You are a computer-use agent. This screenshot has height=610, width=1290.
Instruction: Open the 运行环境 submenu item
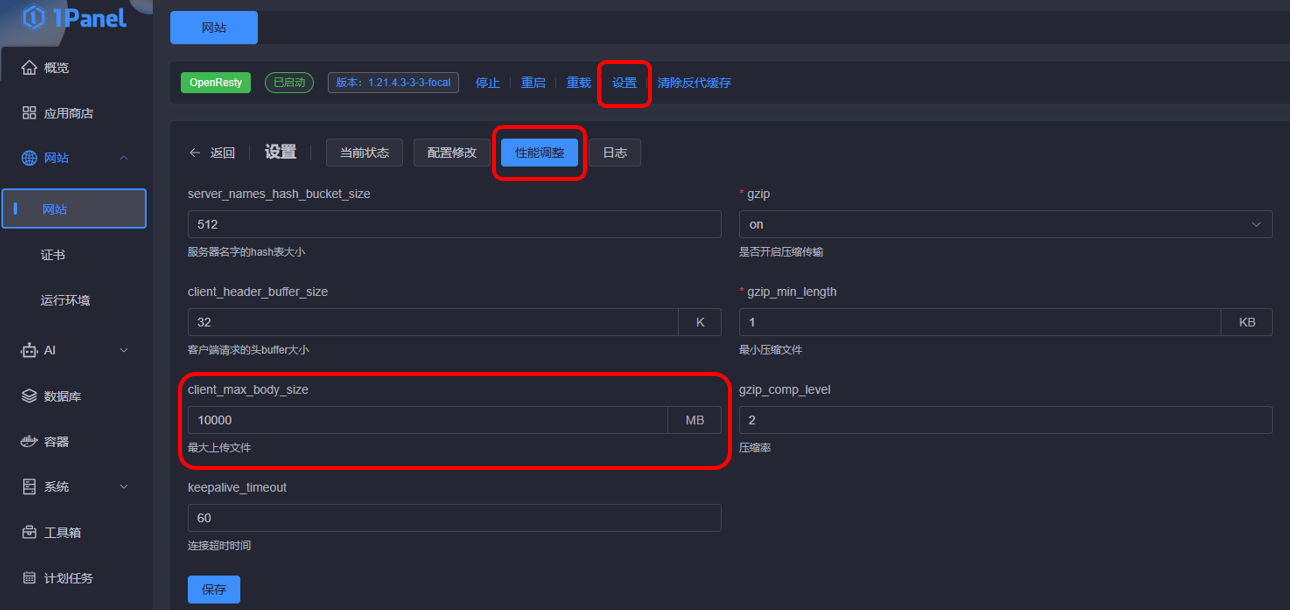pos(65,300)
